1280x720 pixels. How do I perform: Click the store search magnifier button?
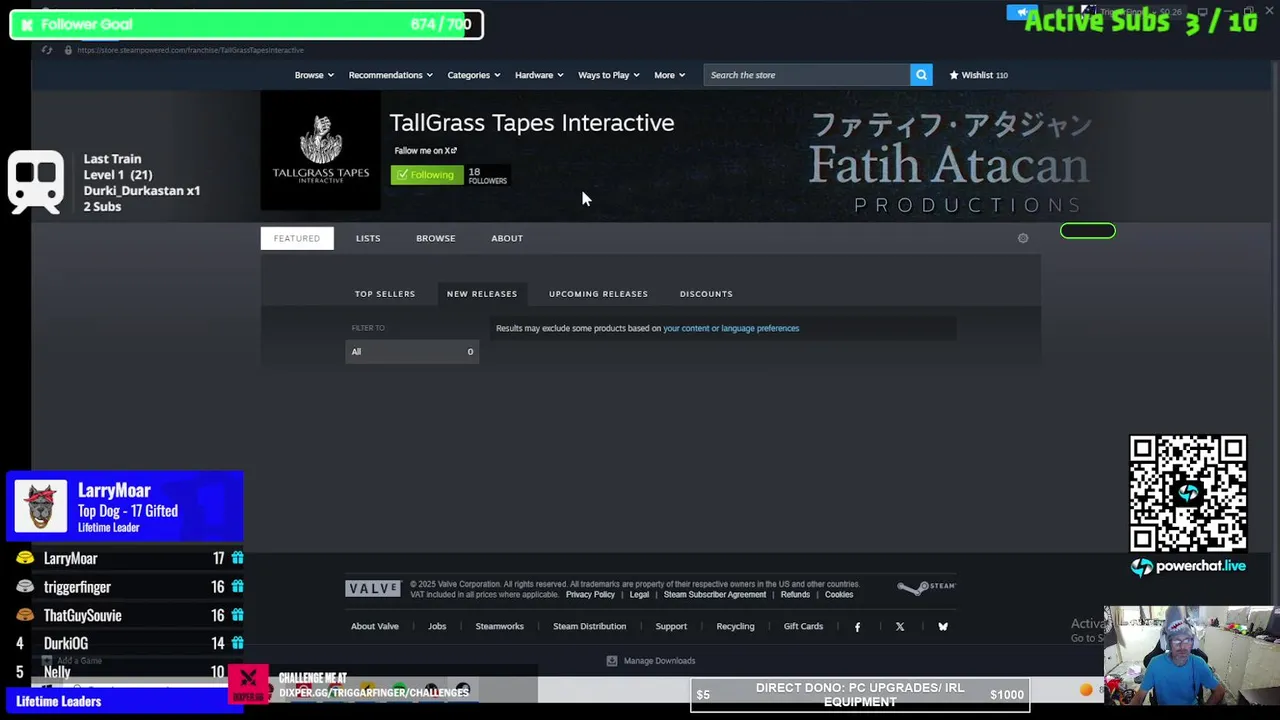pyautogui.click(x=921, y=75)
